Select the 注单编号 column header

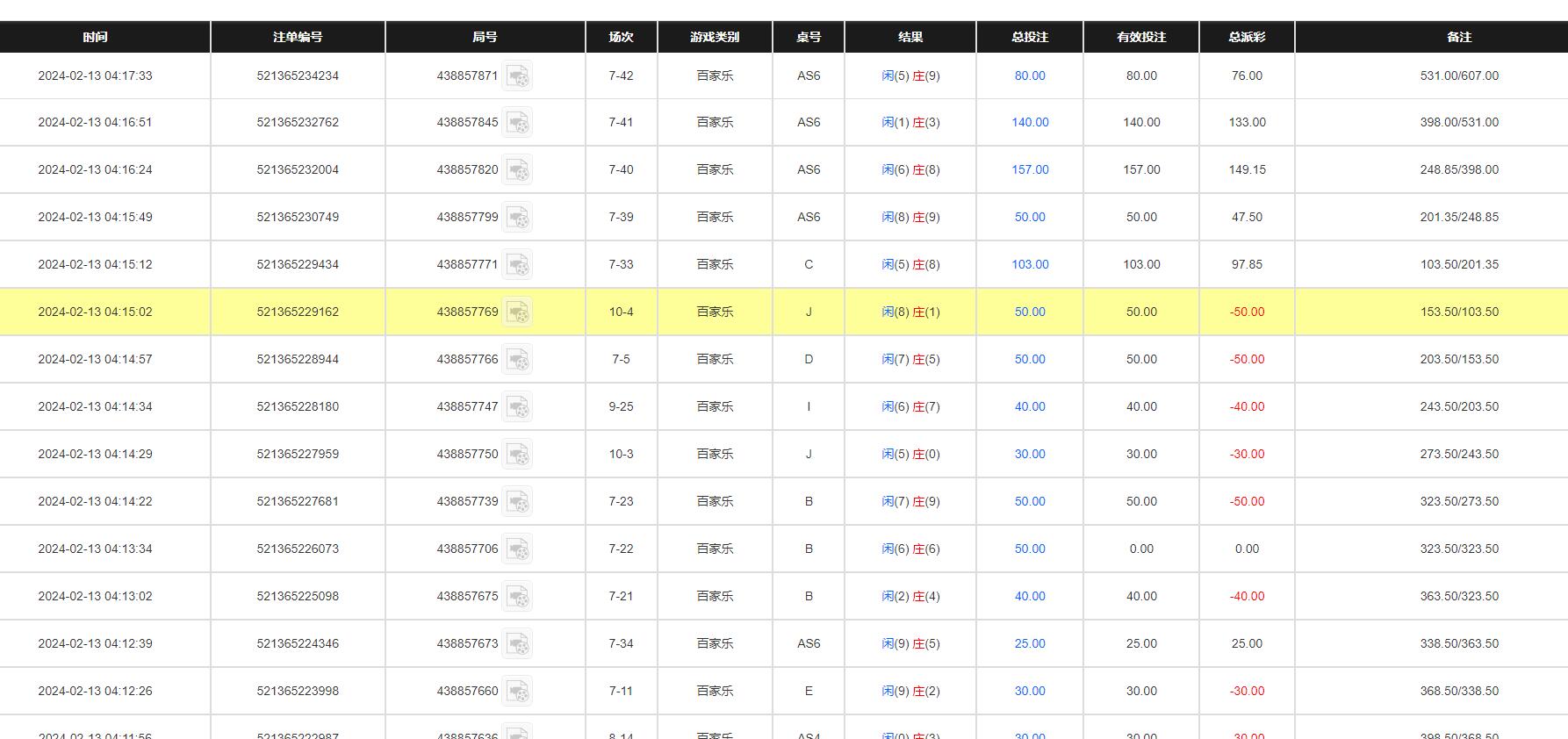coord(298,37)
